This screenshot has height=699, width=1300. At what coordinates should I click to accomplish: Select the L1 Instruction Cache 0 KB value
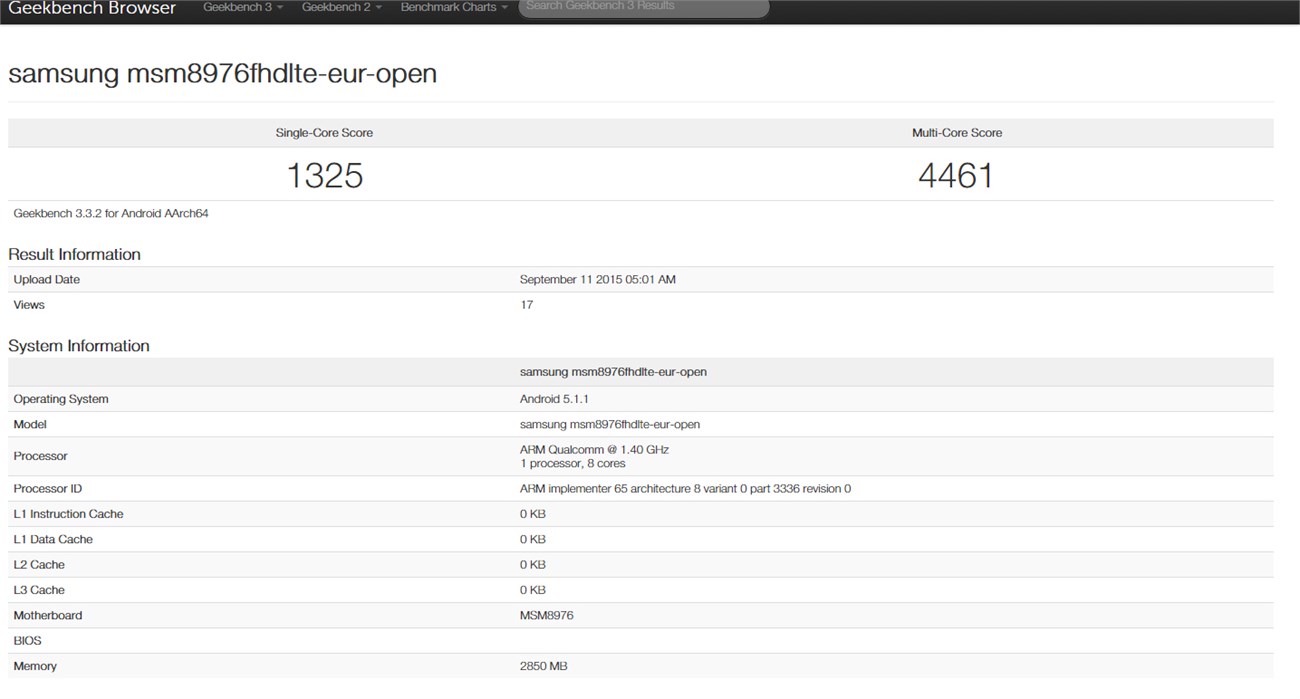pyautogui.click(x=533, y=514)
